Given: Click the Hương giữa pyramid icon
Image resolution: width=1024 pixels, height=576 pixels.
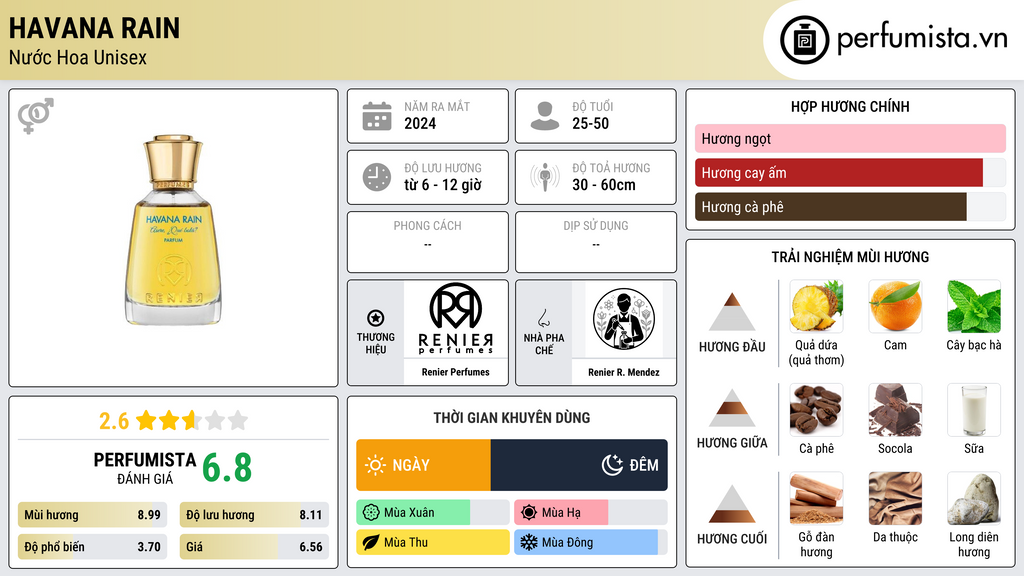Looking at the screenshot, I should [x=732, y=408].
